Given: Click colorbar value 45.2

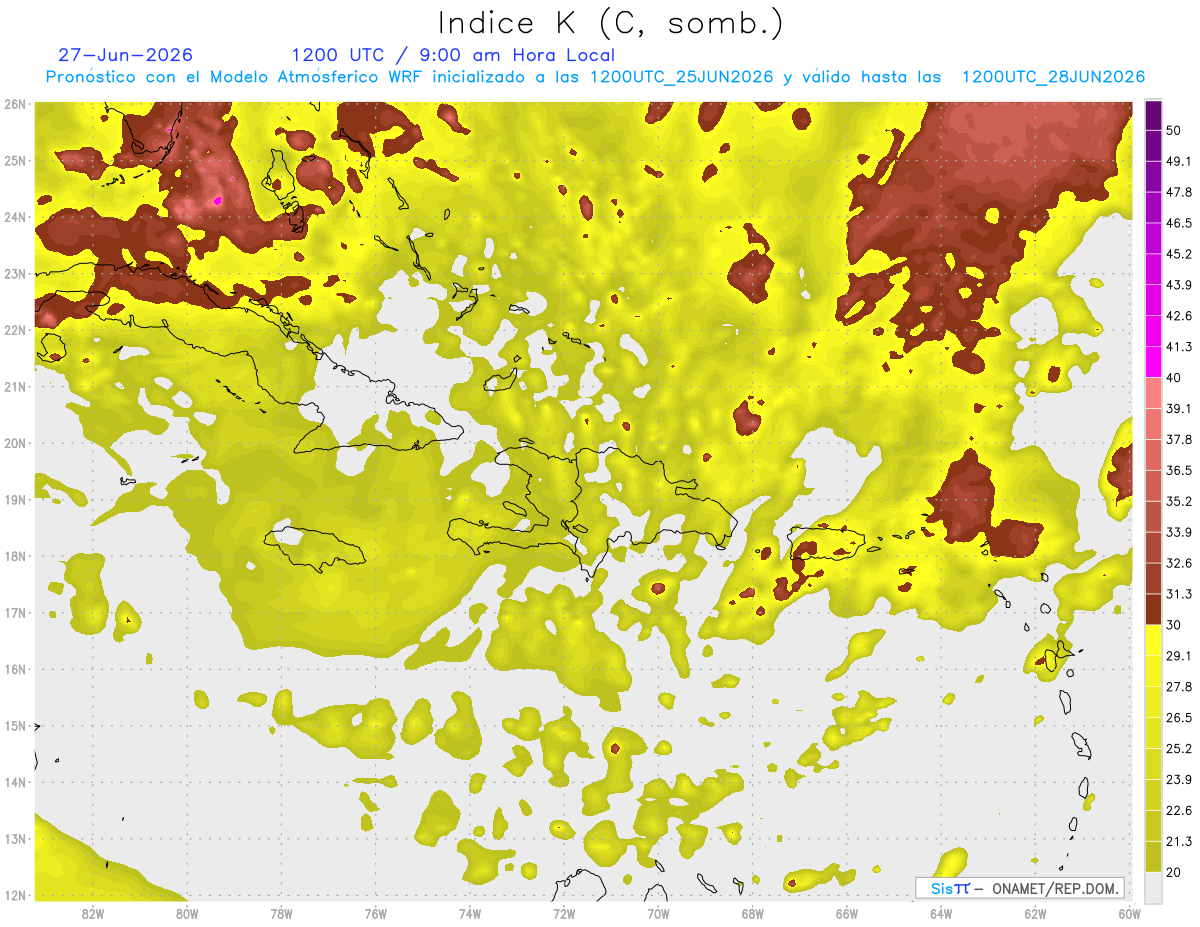Looking at the screenshot, I should tap(1179, 254).
